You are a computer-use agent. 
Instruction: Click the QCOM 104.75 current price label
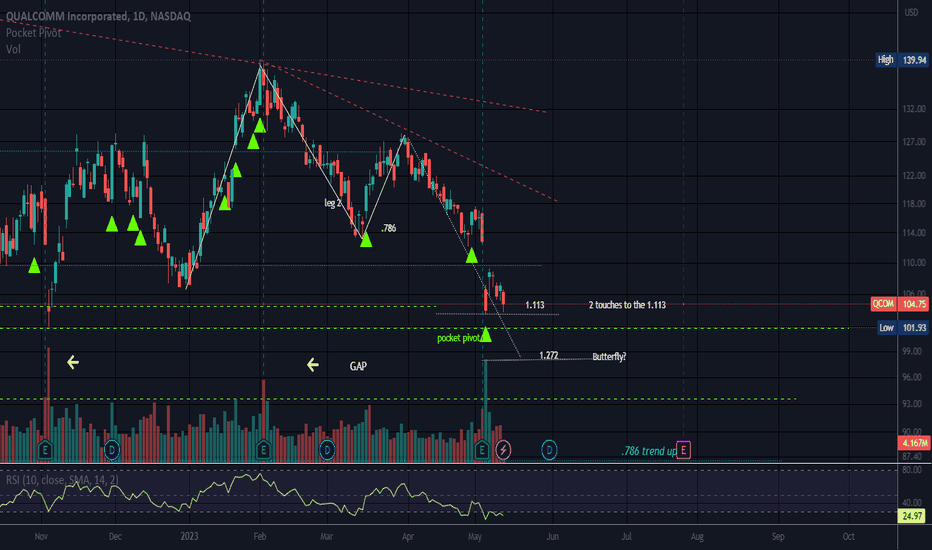[899, 304]
